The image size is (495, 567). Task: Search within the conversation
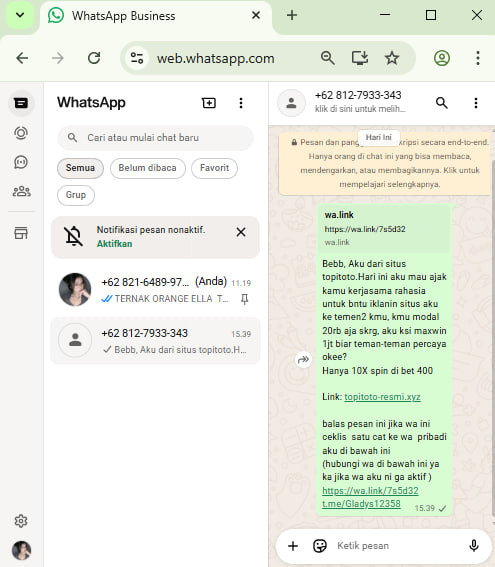click(441, 103)
